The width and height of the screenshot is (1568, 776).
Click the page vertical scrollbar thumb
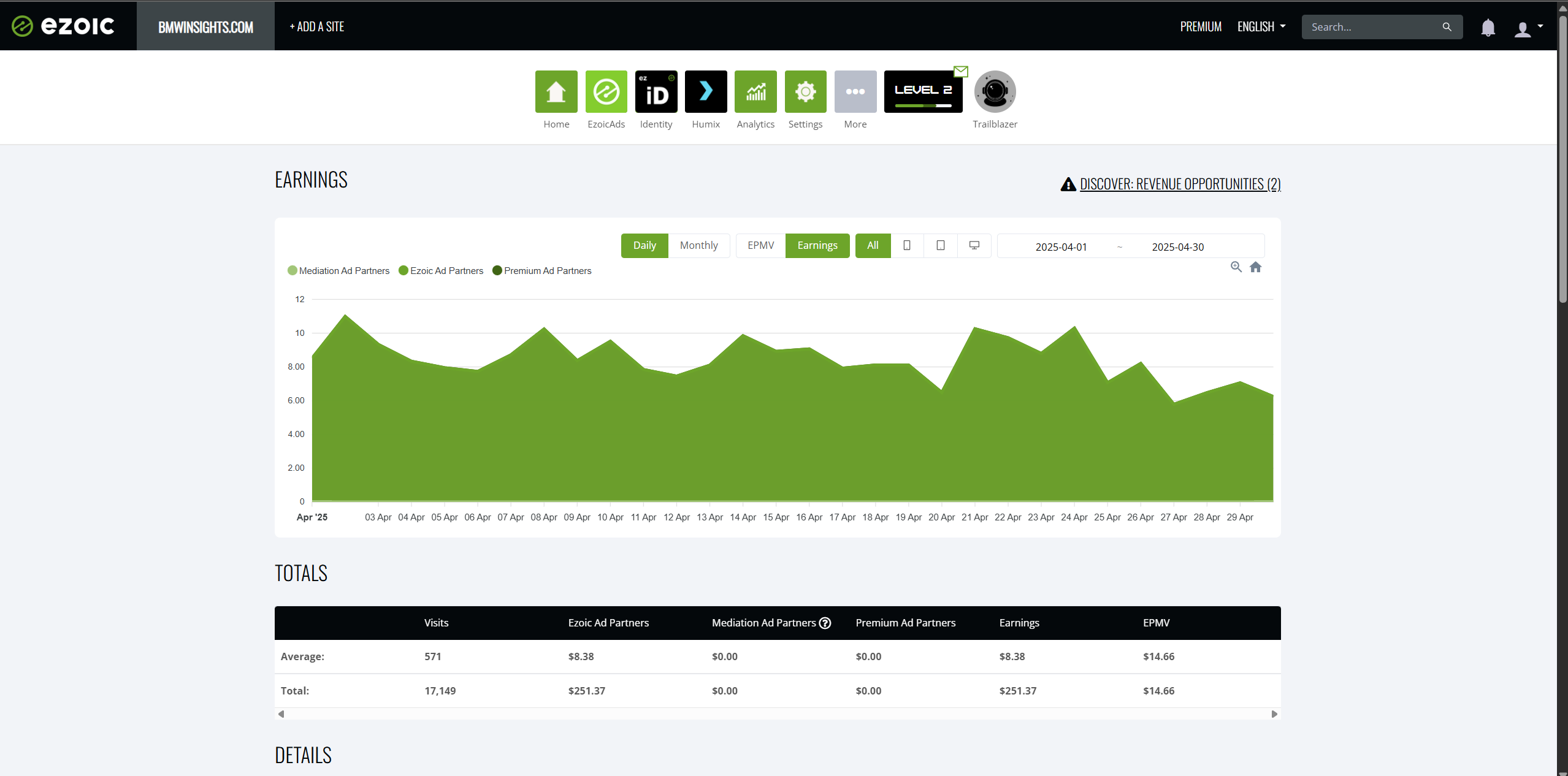coord(1562,159)
